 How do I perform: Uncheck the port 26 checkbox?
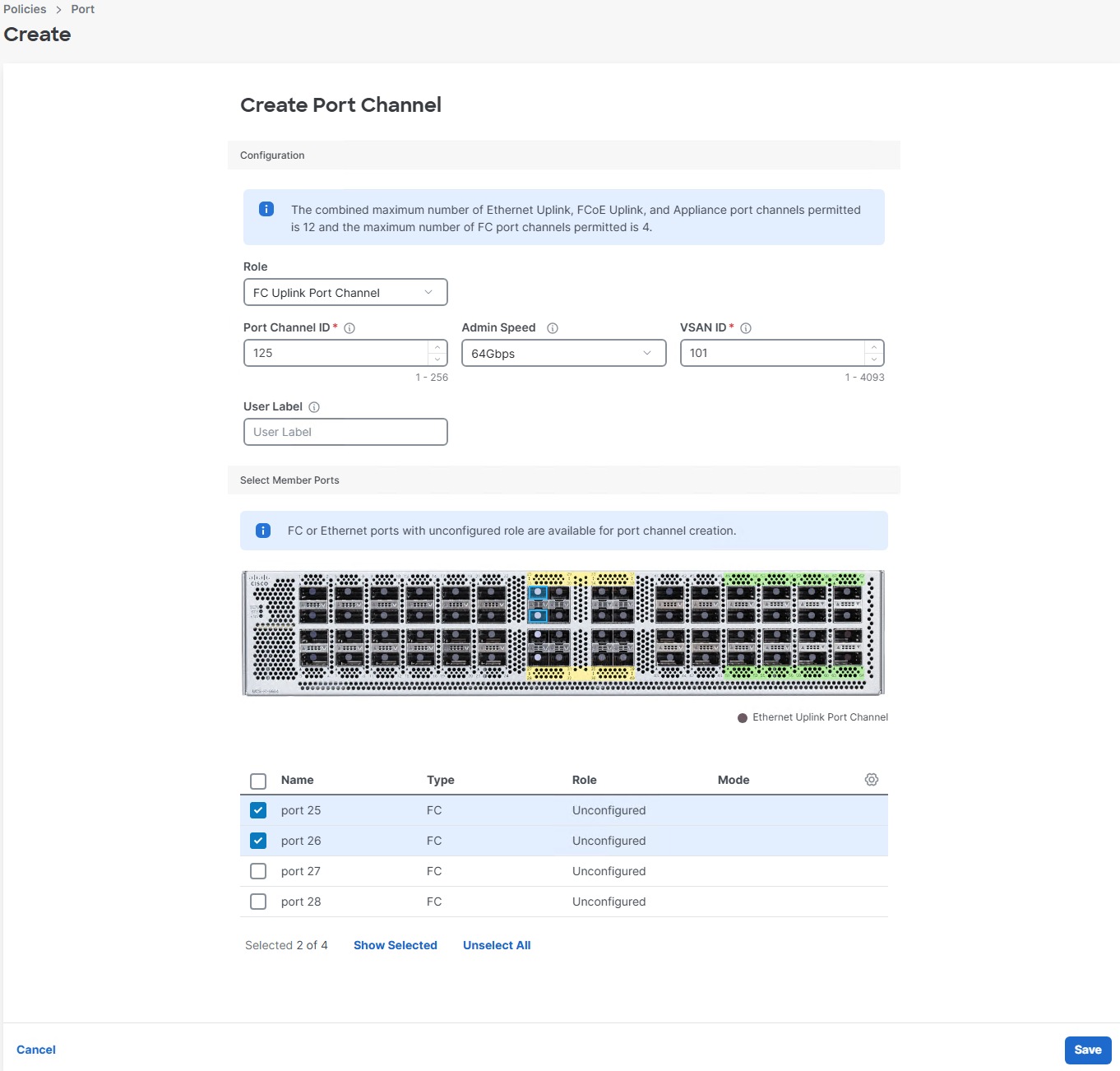(x=258, y=841)
